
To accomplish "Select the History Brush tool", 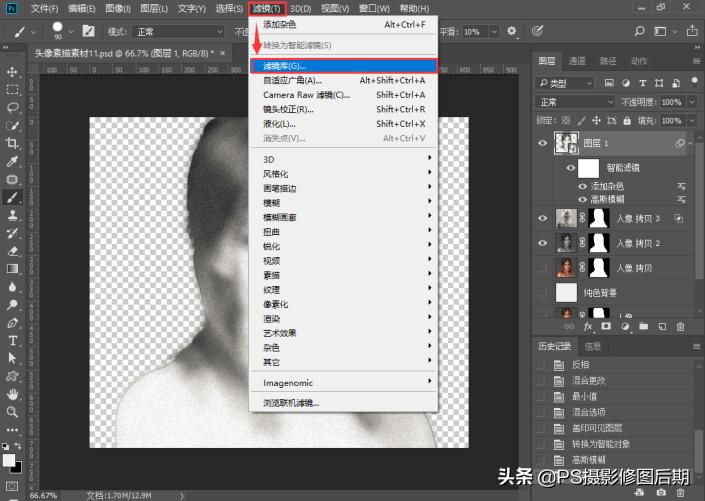I will pos(12,233).
